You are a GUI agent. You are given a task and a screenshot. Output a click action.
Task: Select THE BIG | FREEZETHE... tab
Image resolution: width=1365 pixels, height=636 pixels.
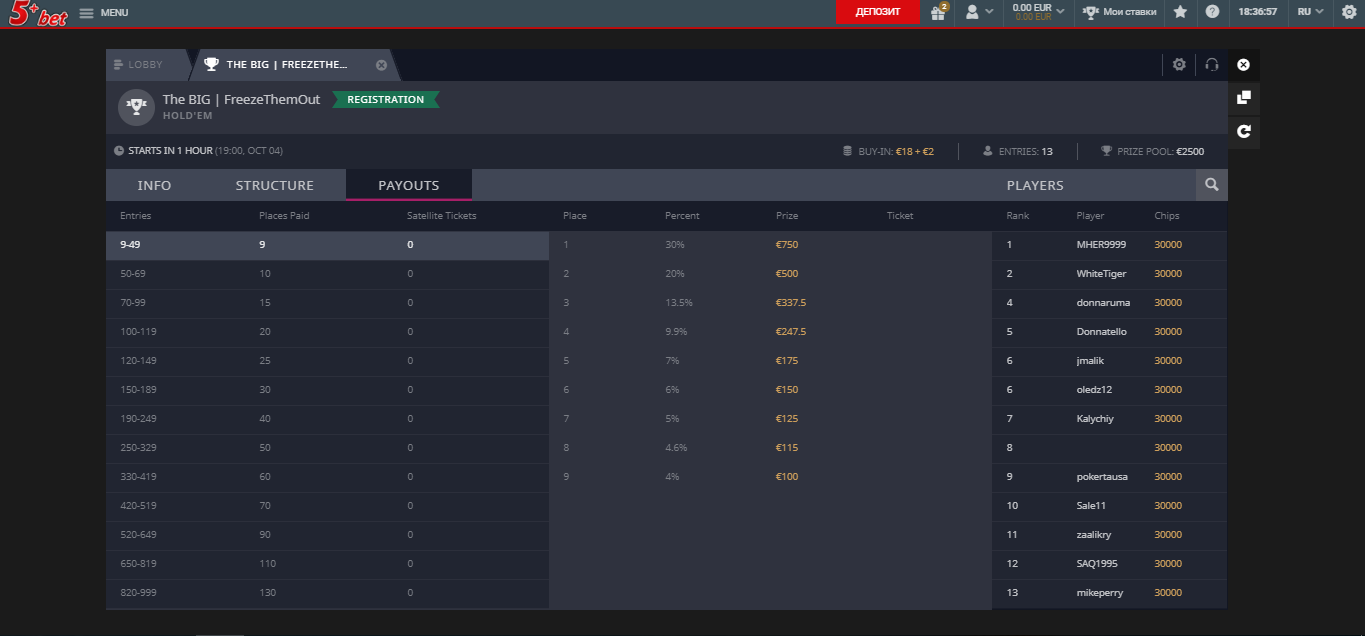(x=287, y=65)
